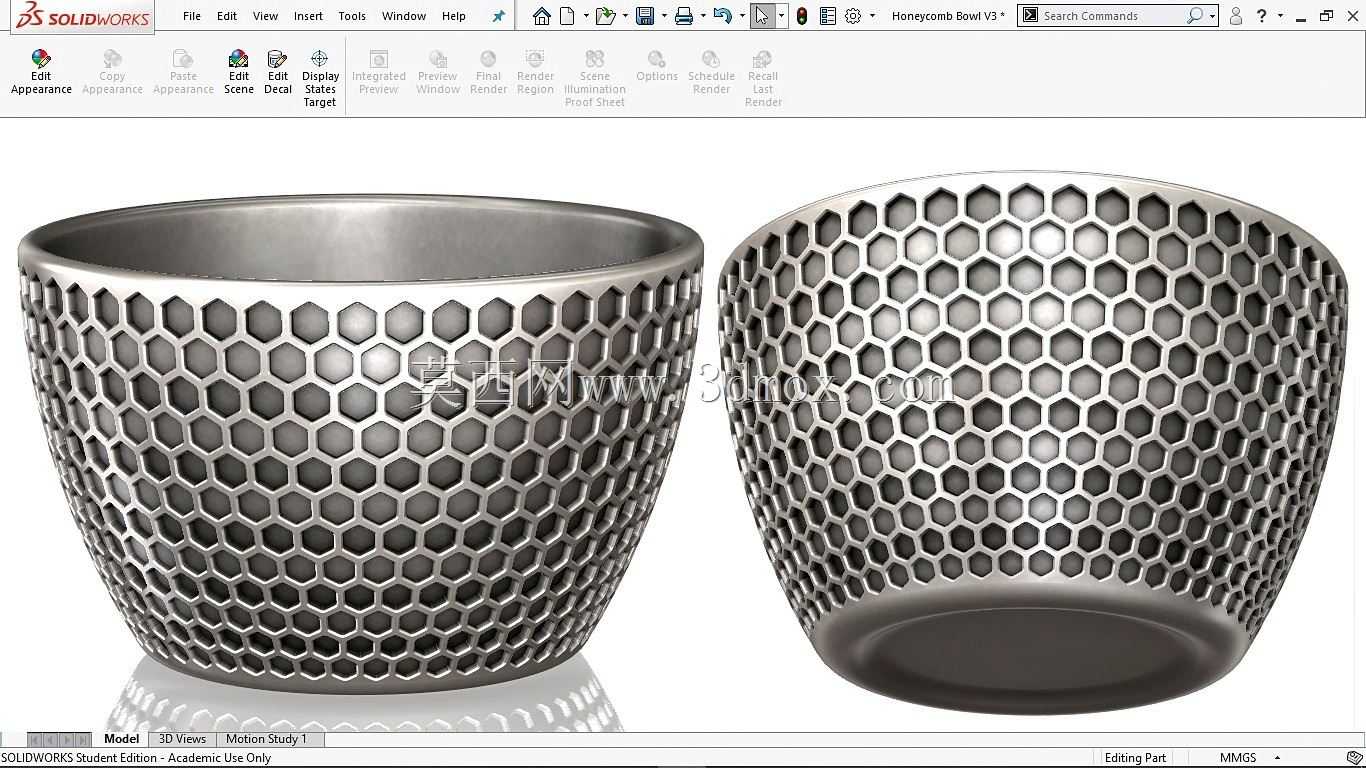1366x768 pixels.
Task: Click the Print icon
Action: click(x=684, y=16)
